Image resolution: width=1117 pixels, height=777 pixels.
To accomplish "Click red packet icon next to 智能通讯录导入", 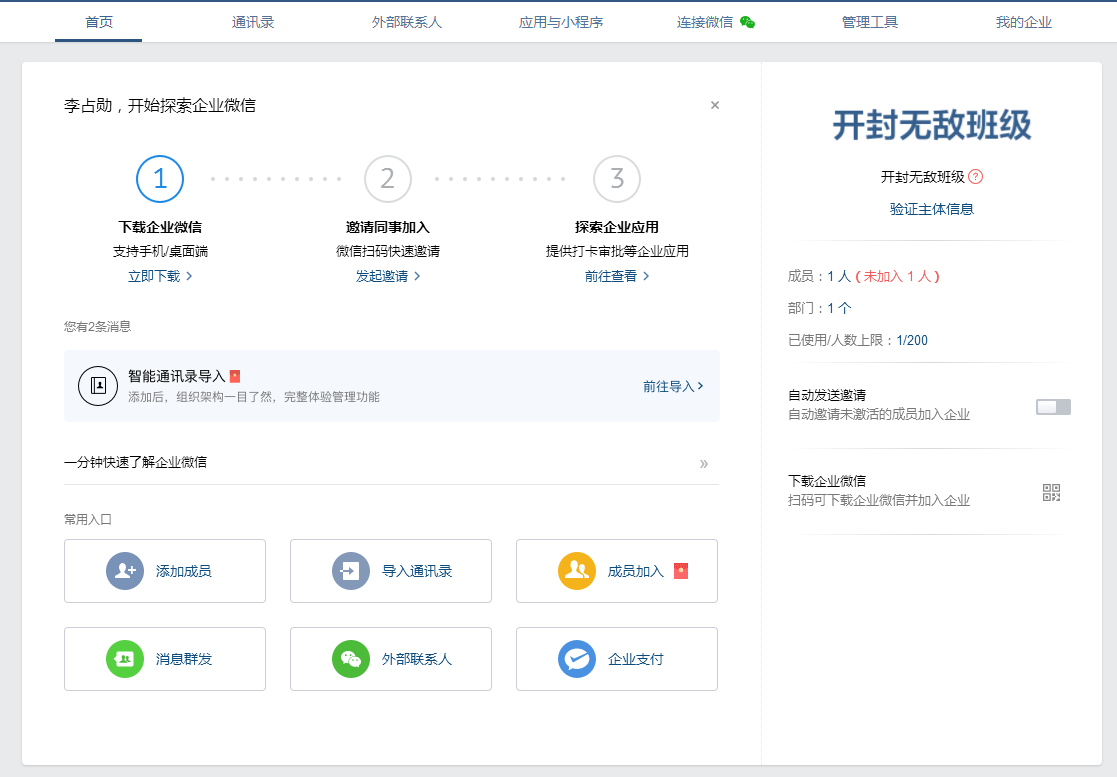I will coord(234,376).
